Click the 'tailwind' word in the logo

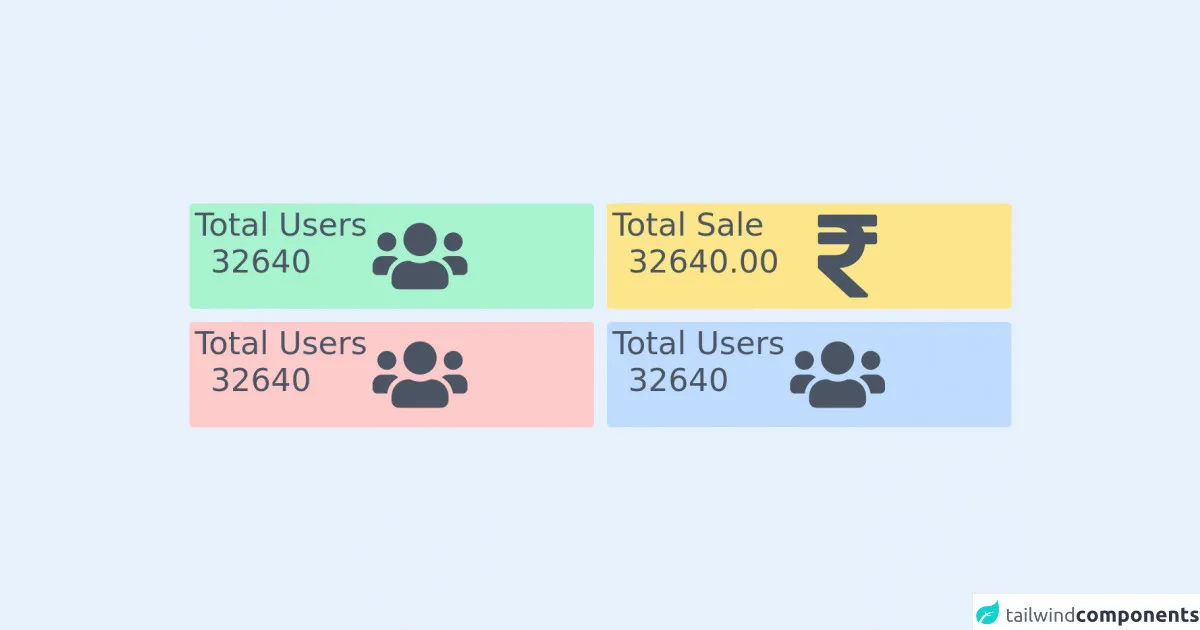1040,613
